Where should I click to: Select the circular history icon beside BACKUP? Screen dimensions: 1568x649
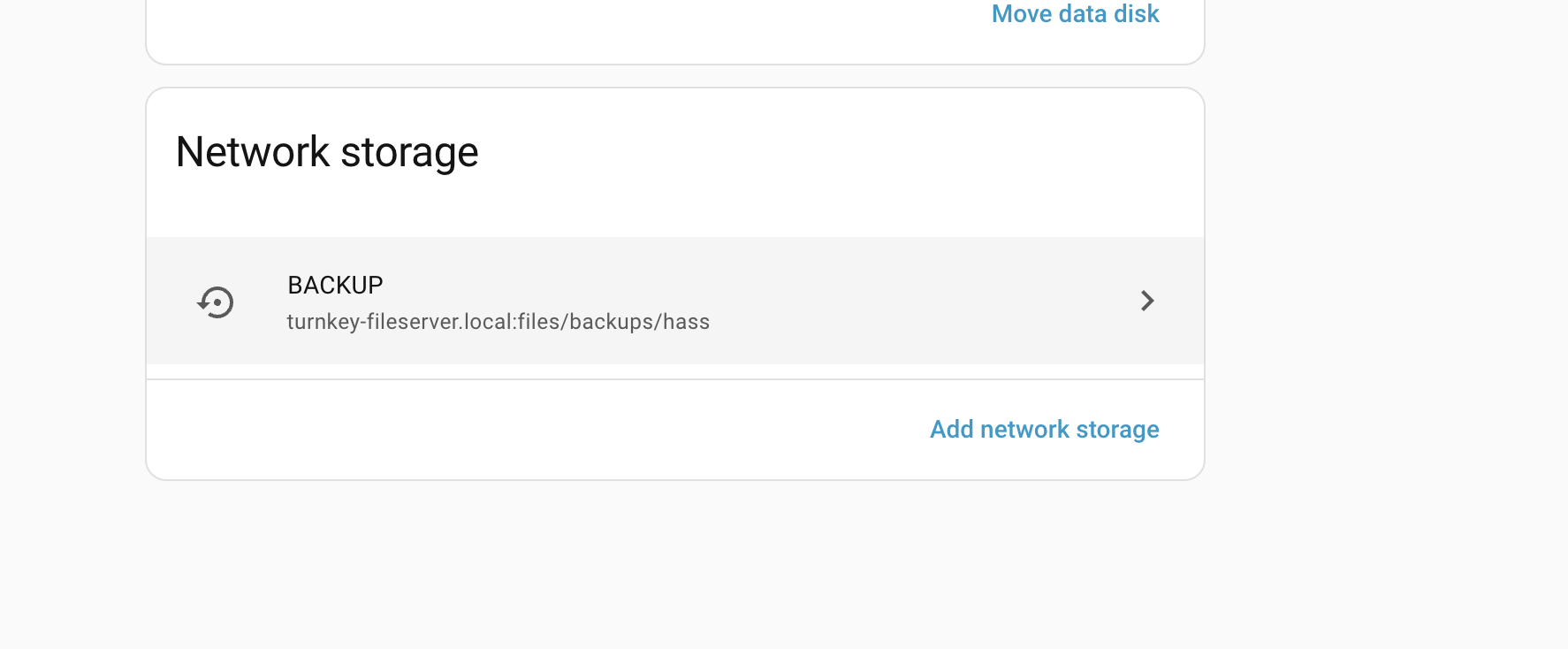[216, 302]
